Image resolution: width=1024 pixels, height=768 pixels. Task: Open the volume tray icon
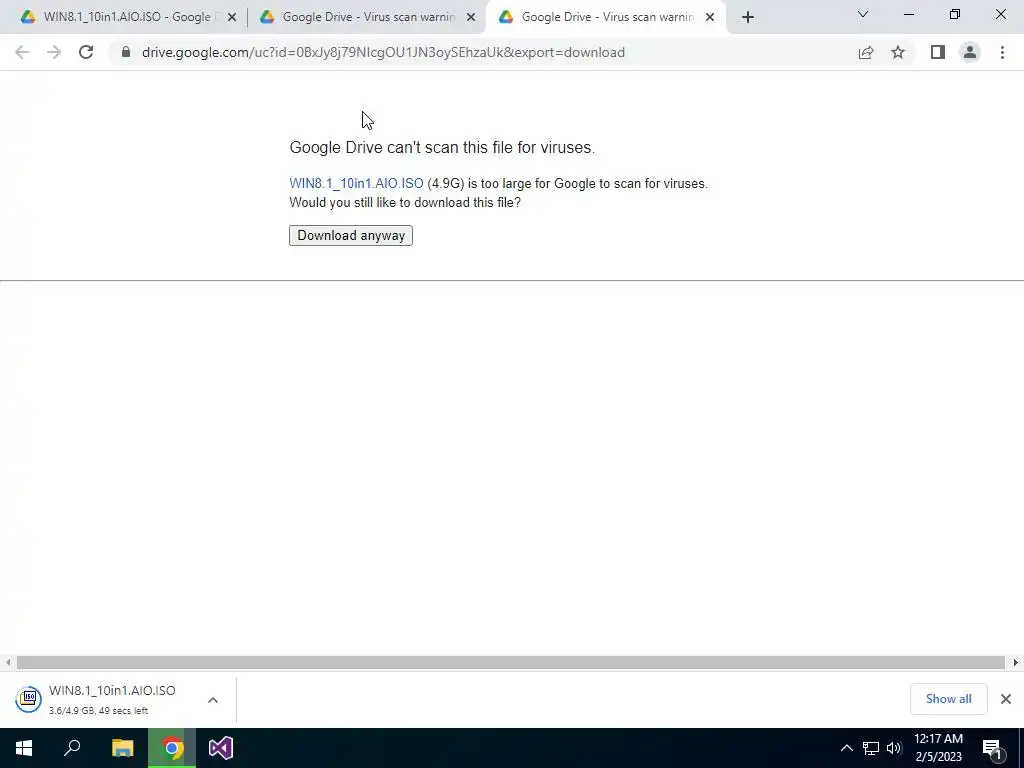pyautogui.click(x=894, y=748)
